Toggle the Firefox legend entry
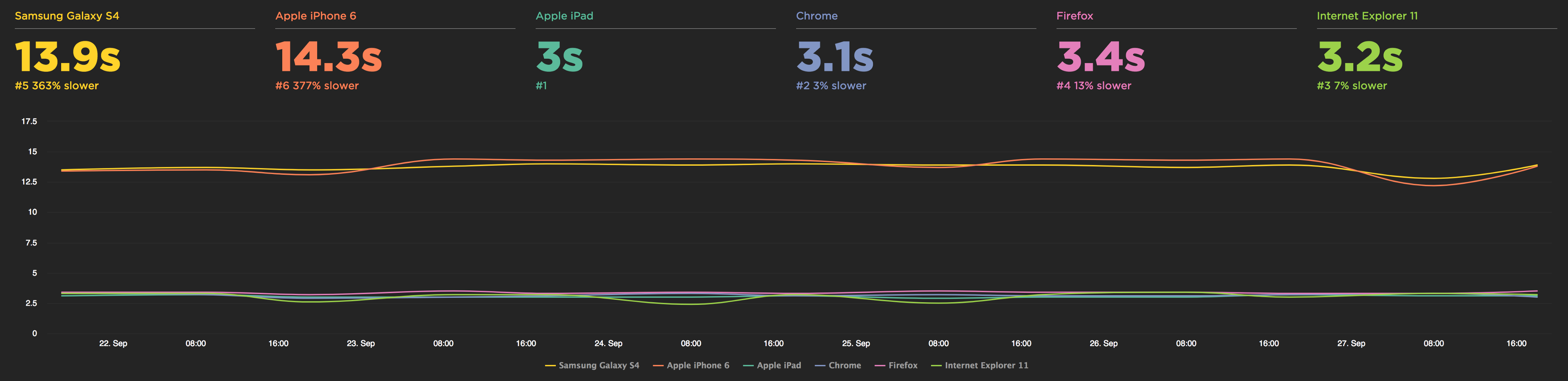The image size is (1568, 381). click(904, 365)
